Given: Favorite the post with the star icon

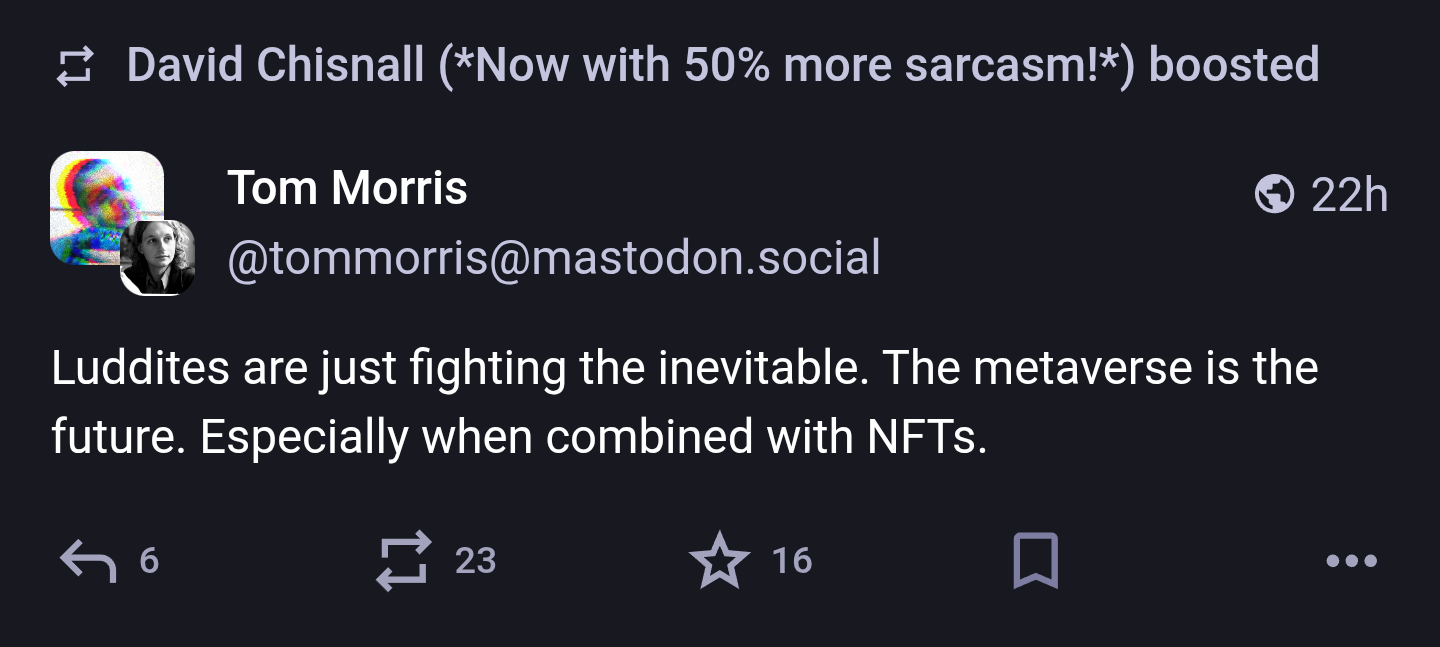Looking at the screenshot, I should pyautogui.click(x=719, y=561).
